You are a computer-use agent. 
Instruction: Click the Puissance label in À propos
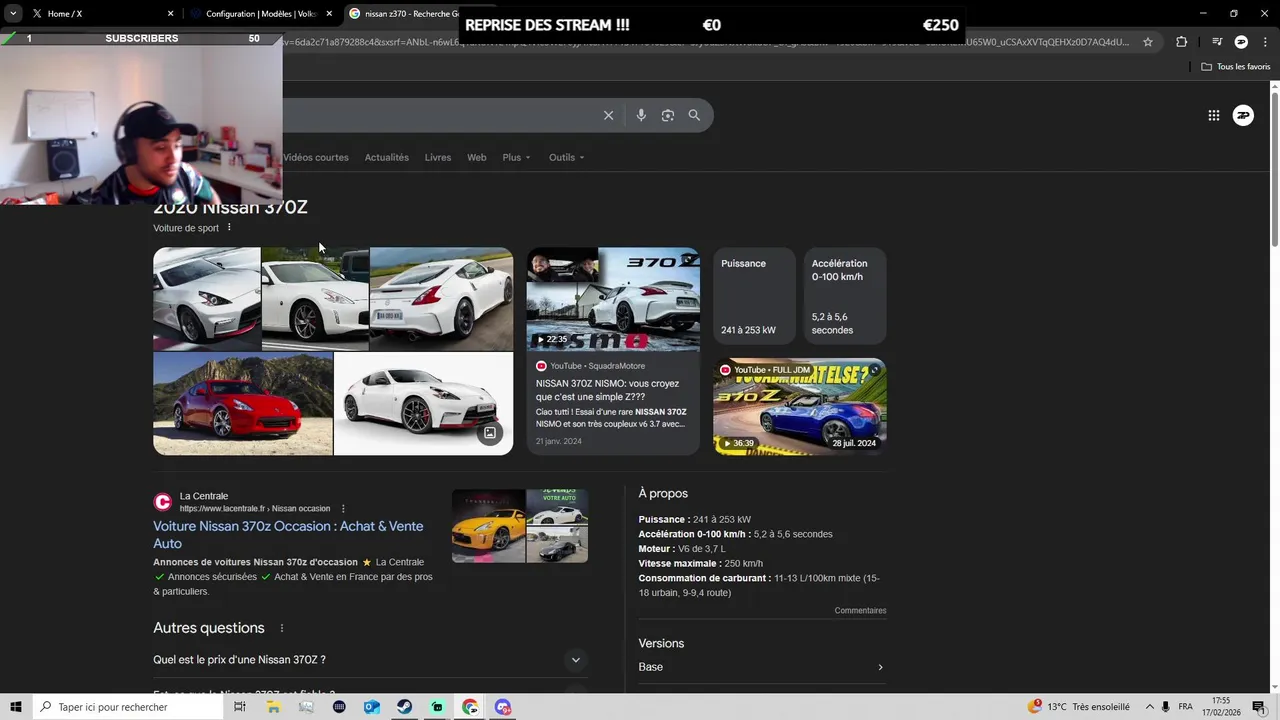click(x=664, y=520)
